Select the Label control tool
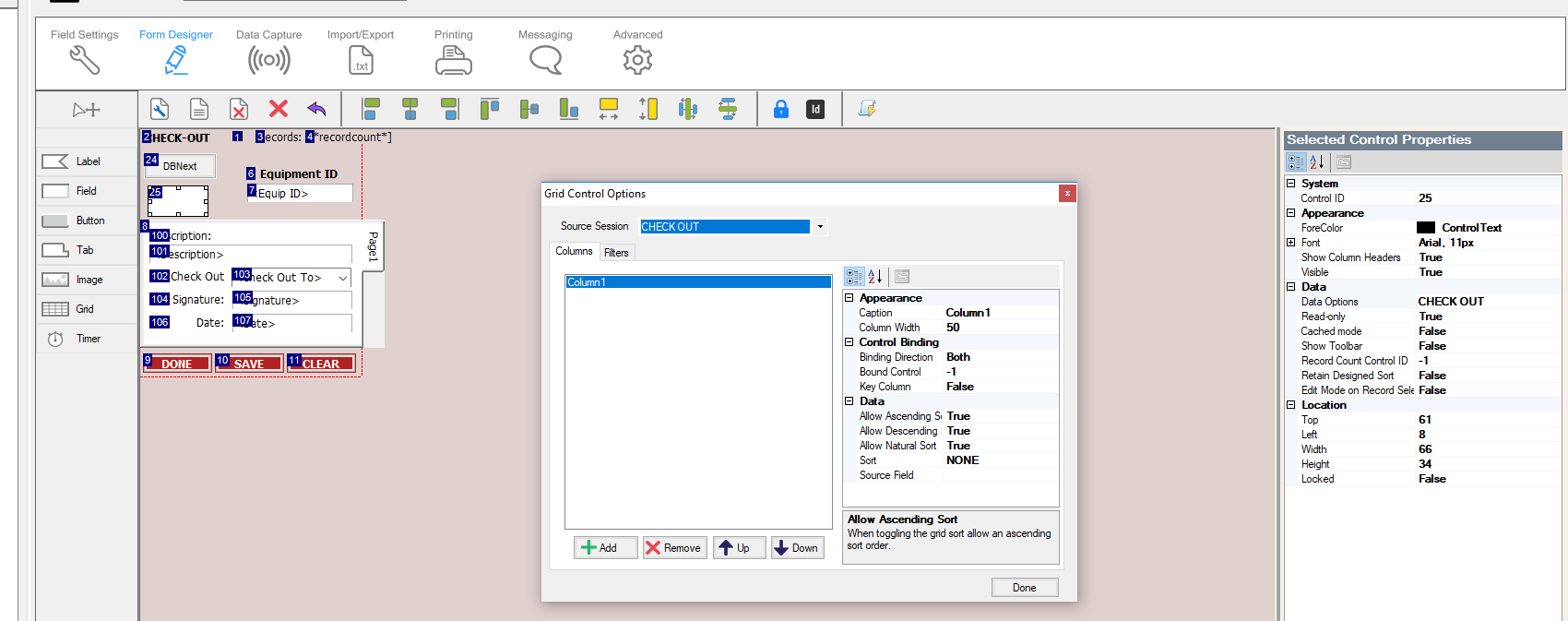The image size is (1568, 621). coord(87,161)
